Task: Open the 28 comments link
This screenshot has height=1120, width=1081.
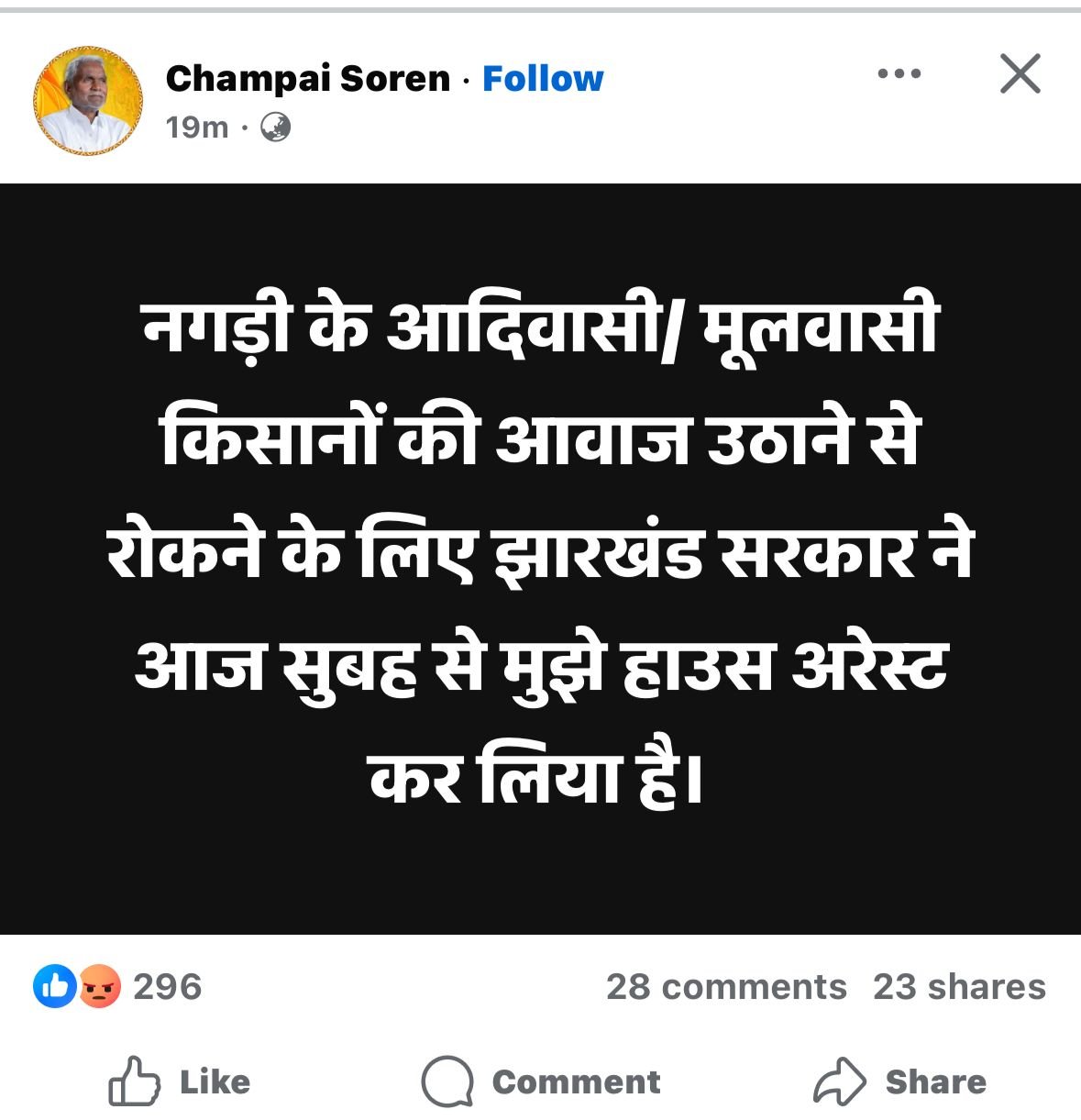Action: point(726,987)
